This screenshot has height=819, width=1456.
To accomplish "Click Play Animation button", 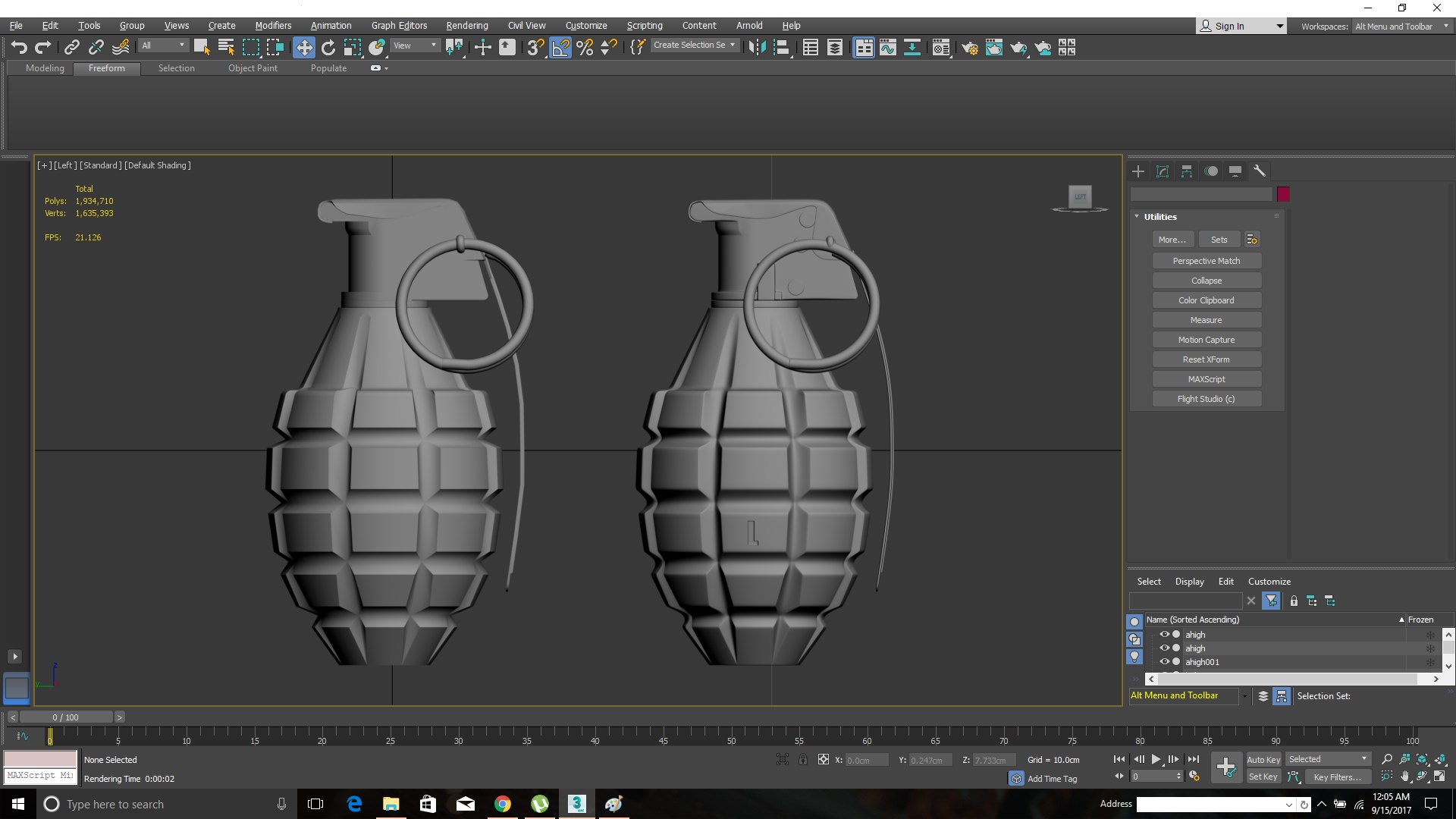I will coord(1156,759).
